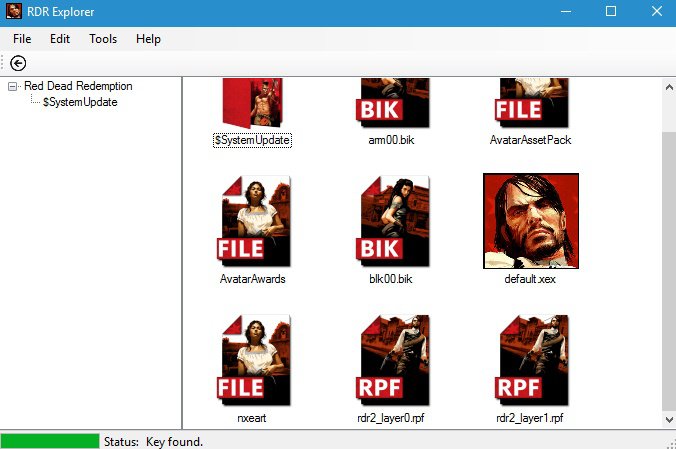Select the default.xex John Marston icon
The image size is (676, 449).
[531, 221]
